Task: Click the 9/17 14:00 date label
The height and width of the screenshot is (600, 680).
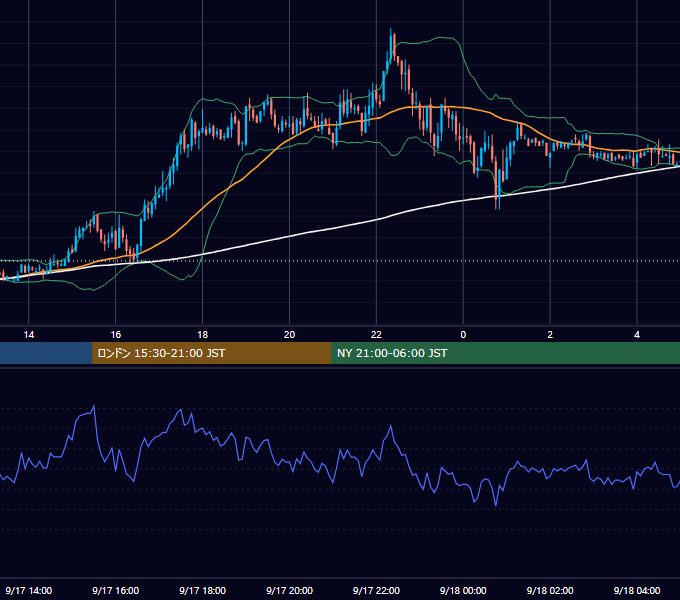Action: click(29, 590)
